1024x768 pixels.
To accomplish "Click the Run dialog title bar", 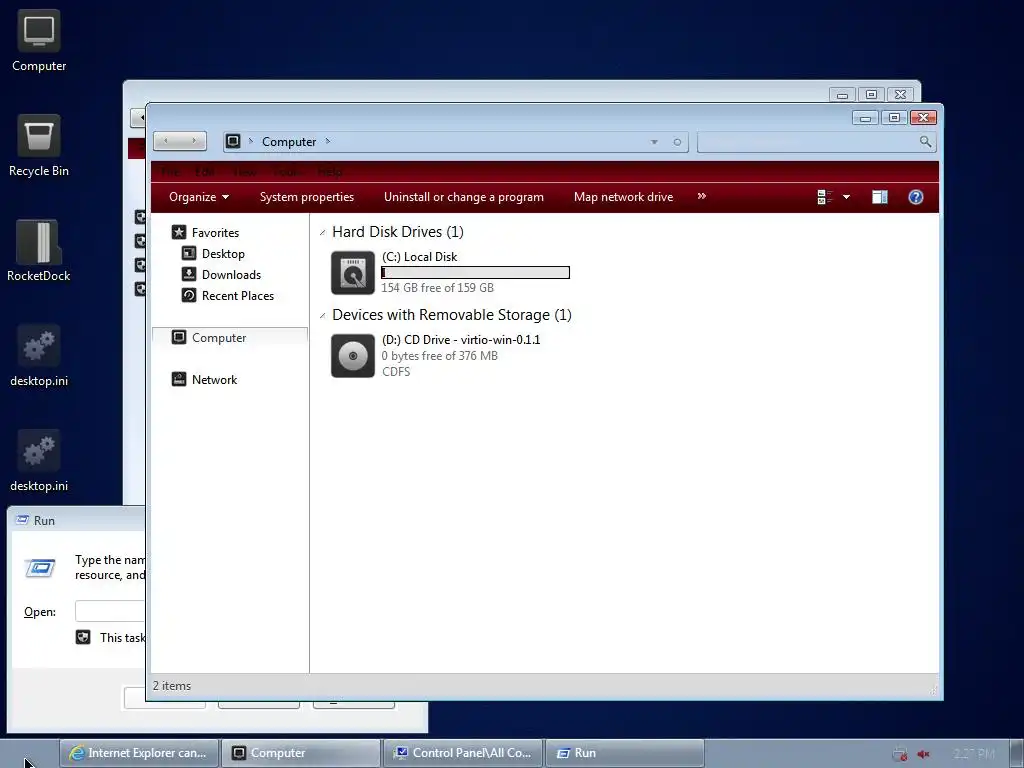I will click(x=77, y=520).
